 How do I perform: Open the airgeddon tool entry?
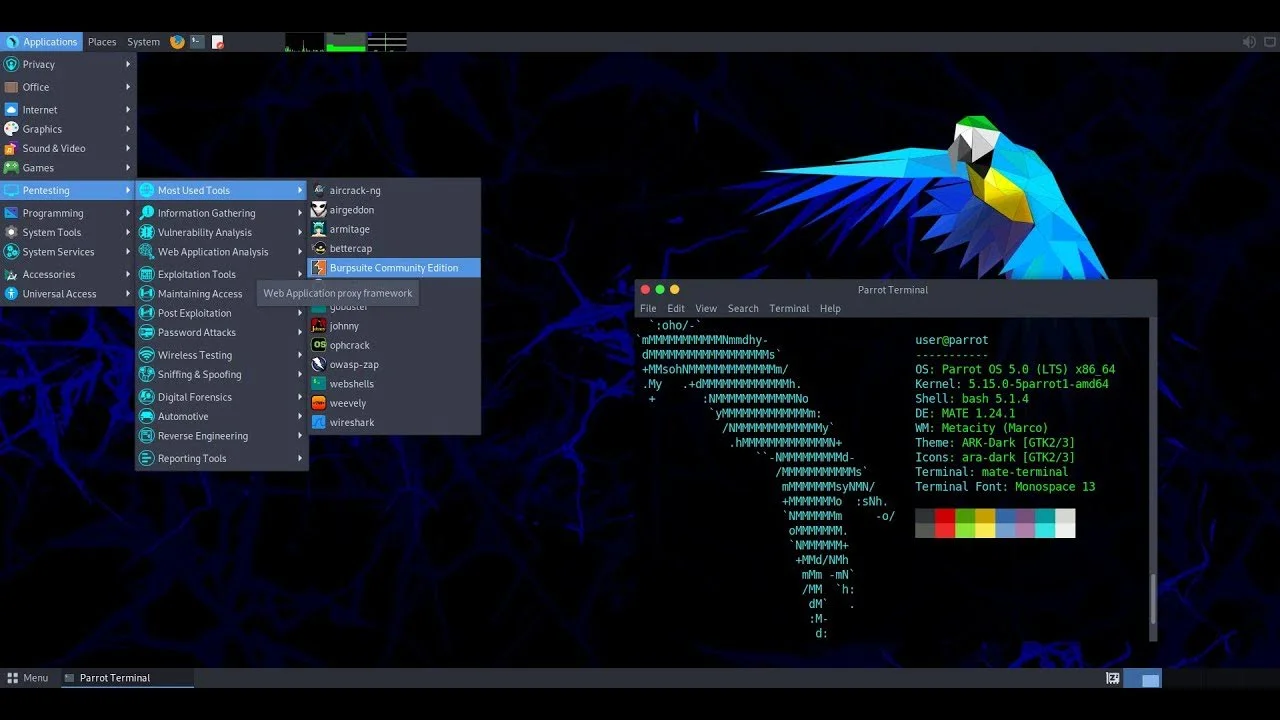(x=394, y=210)
